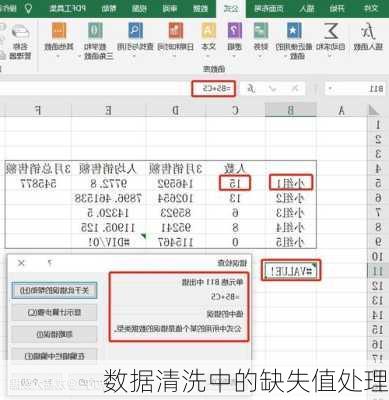Open the Text (文本) functions icon
This screenshot has height=400, width=389.
(209, 31)
